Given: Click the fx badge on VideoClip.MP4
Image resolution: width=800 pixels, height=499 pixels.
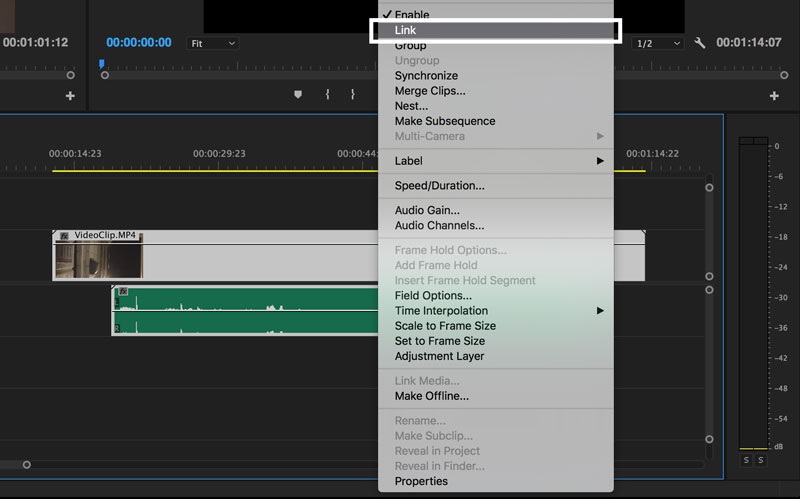Looking at the screenshot, I should [64, 236].
